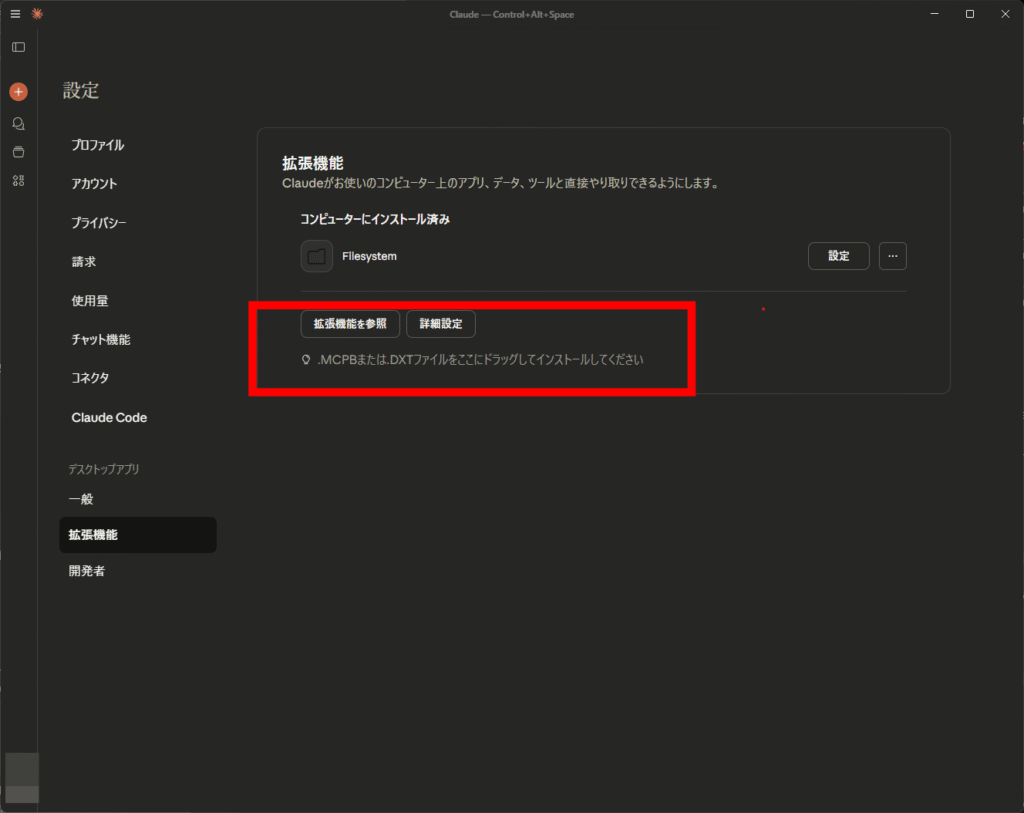
Task: Open the 開発者 settings page
Action: [86, 571]
